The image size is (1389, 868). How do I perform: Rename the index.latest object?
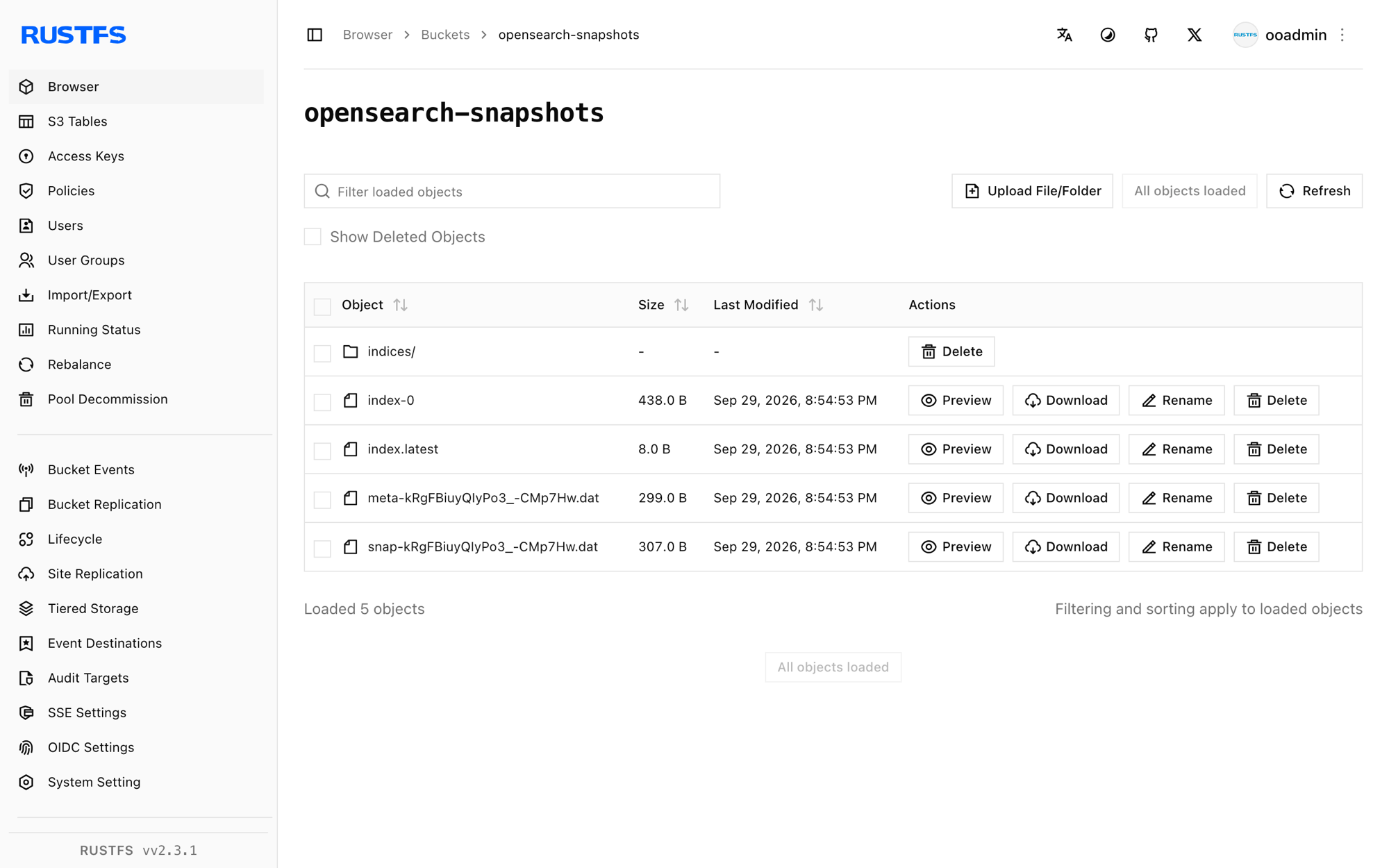[x=1176, y=449]
